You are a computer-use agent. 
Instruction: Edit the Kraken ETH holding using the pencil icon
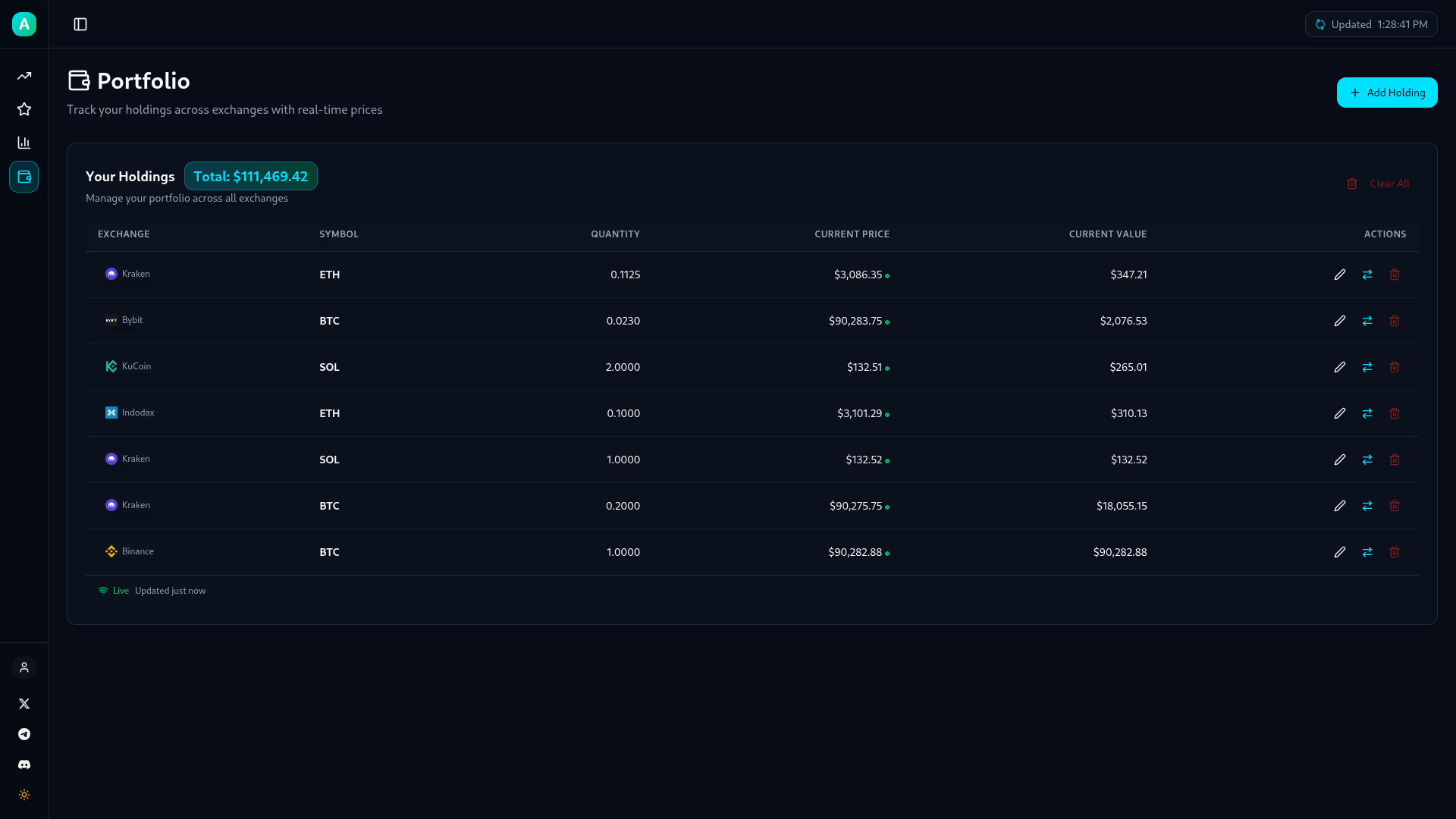[1339, 275]
